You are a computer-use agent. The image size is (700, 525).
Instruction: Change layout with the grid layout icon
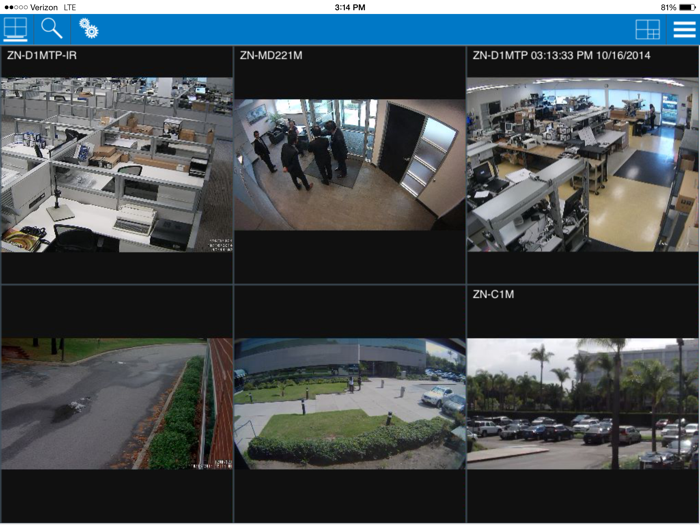(647, 29)
